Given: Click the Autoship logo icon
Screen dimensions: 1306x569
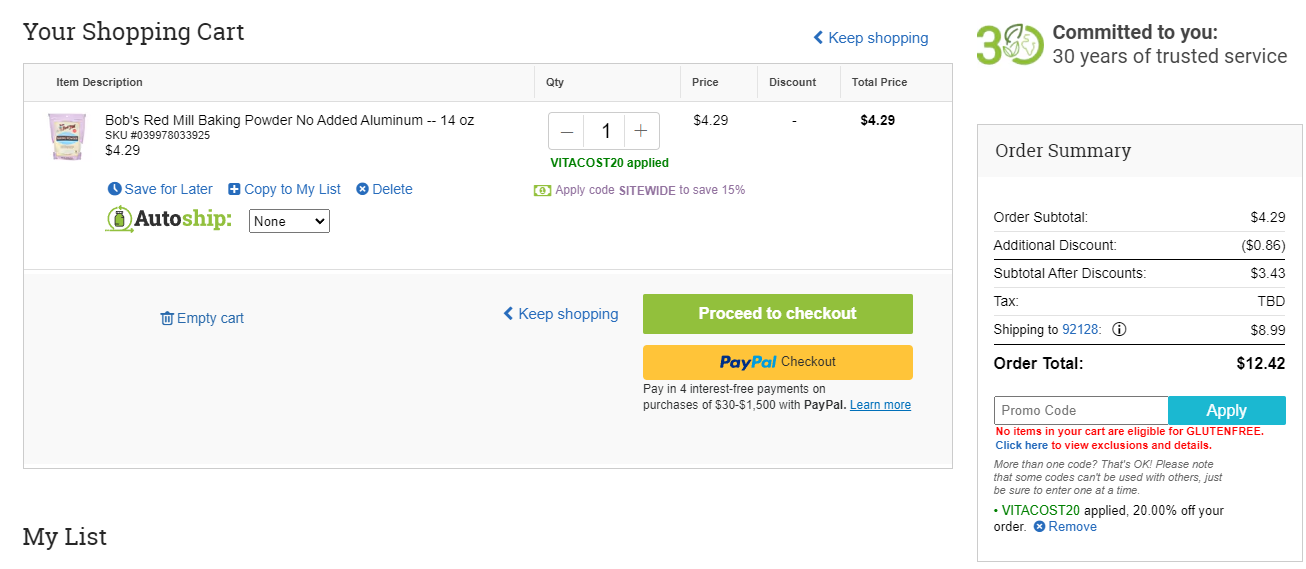Looking at the screenshot, I should click(x=120, y=219).
